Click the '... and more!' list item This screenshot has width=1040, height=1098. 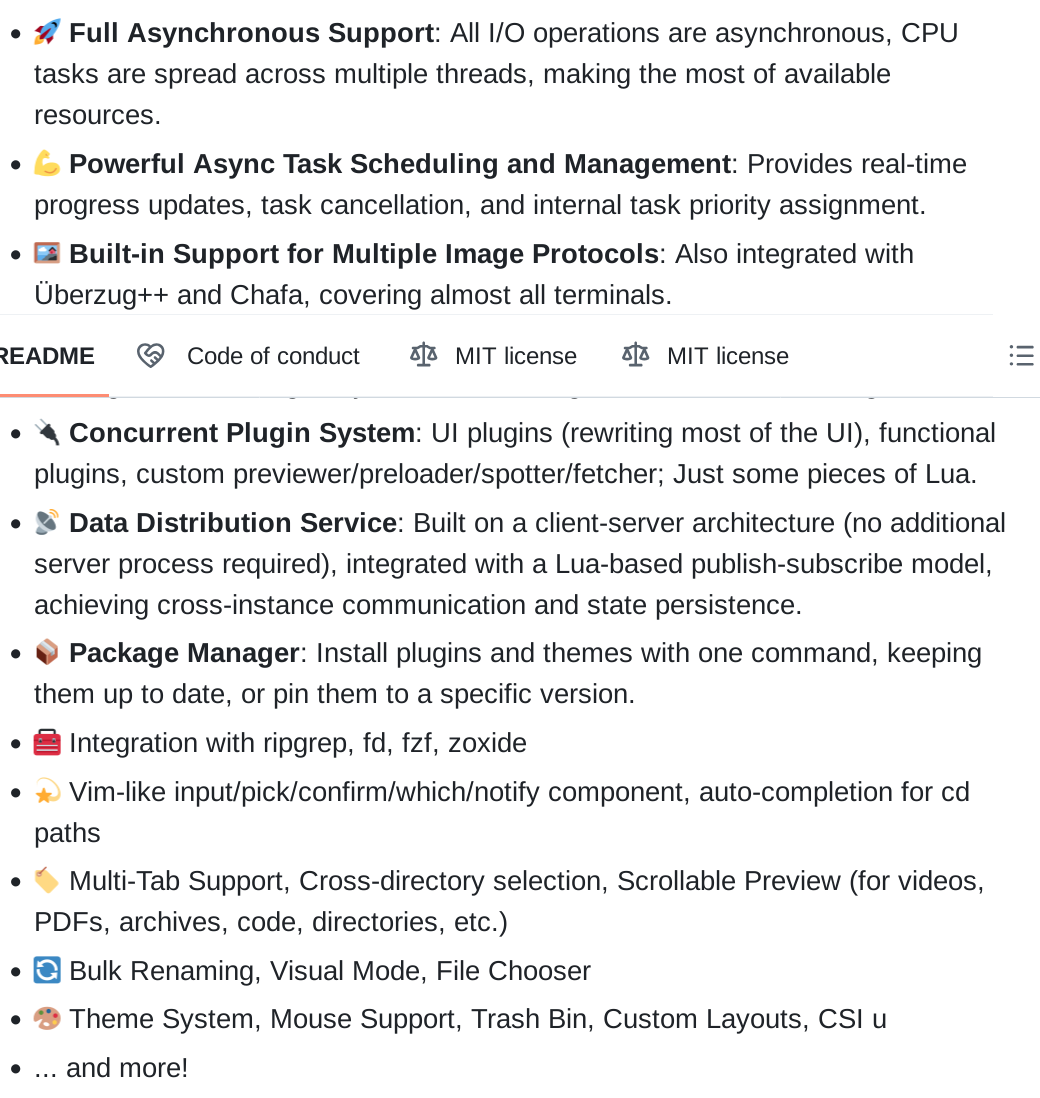pyautogui.click(x=111, y=1068)
